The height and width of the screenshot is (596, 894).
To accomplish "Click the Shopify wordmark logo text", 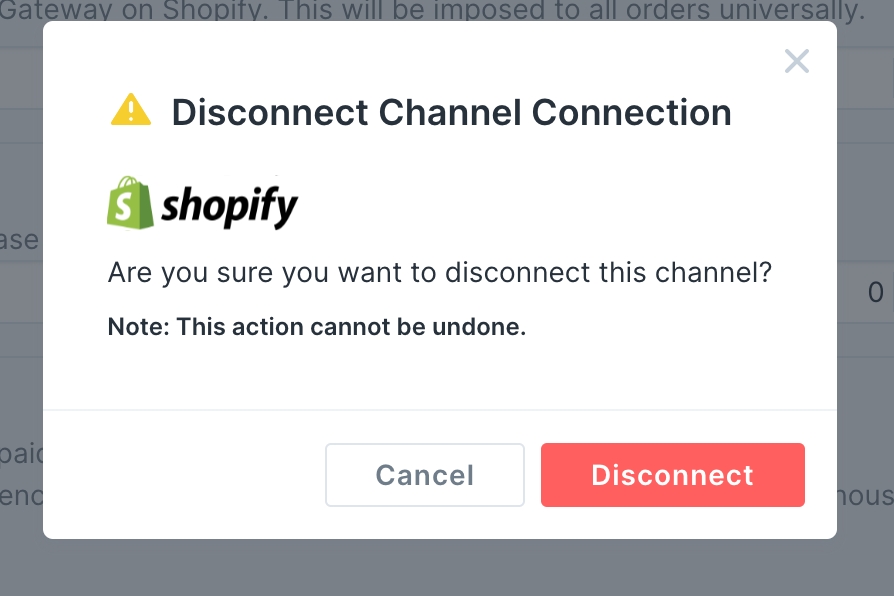I will click(229, 207).
